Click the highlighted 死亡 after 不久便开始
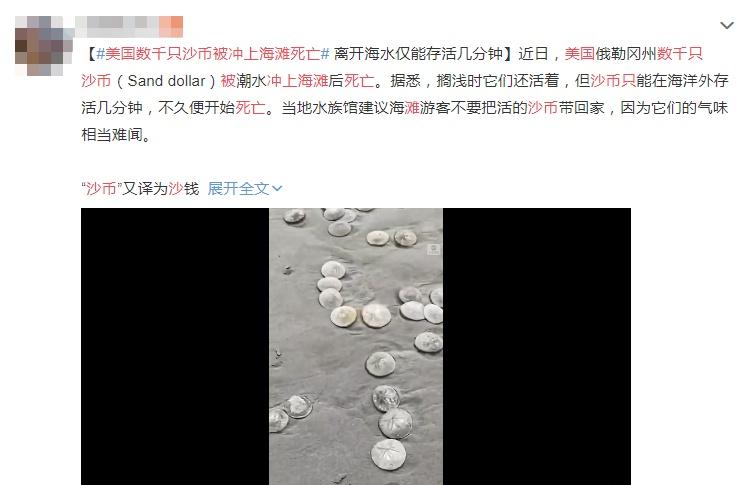750x485 pixels. click(x=250, y=108)
